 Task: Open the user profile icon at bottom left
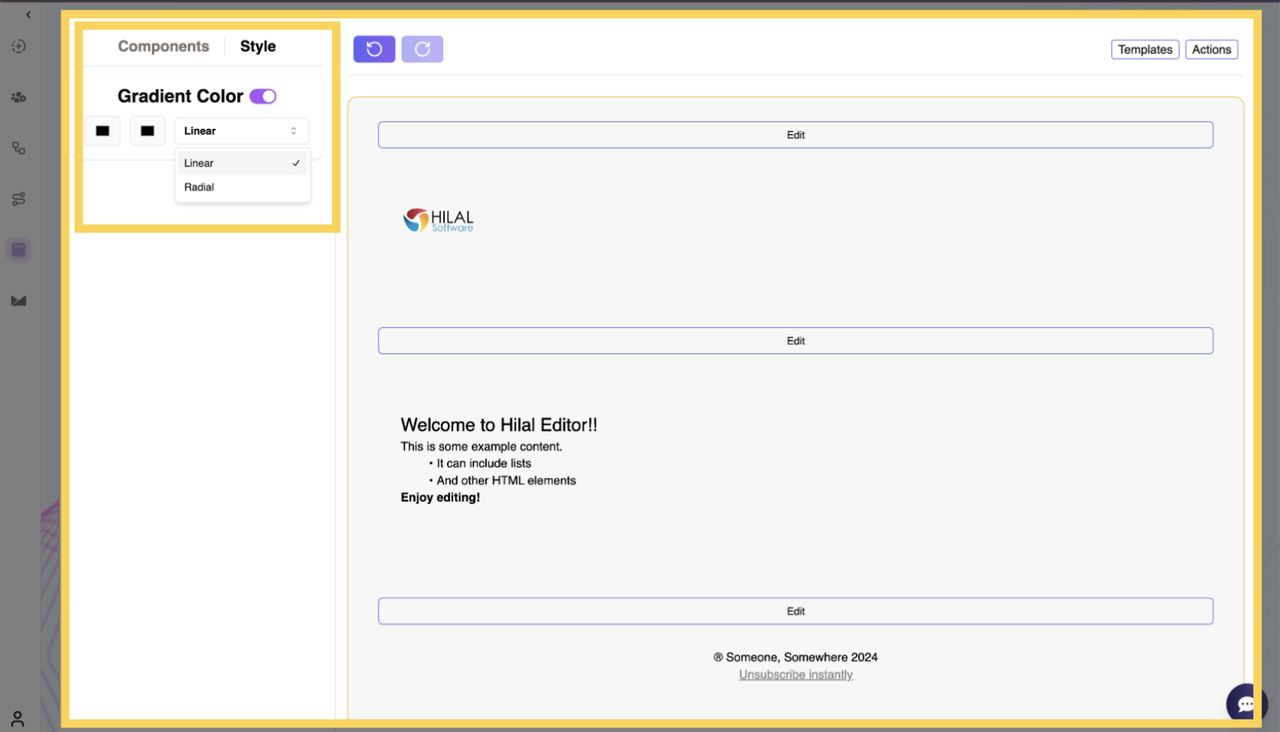point(17,718)
